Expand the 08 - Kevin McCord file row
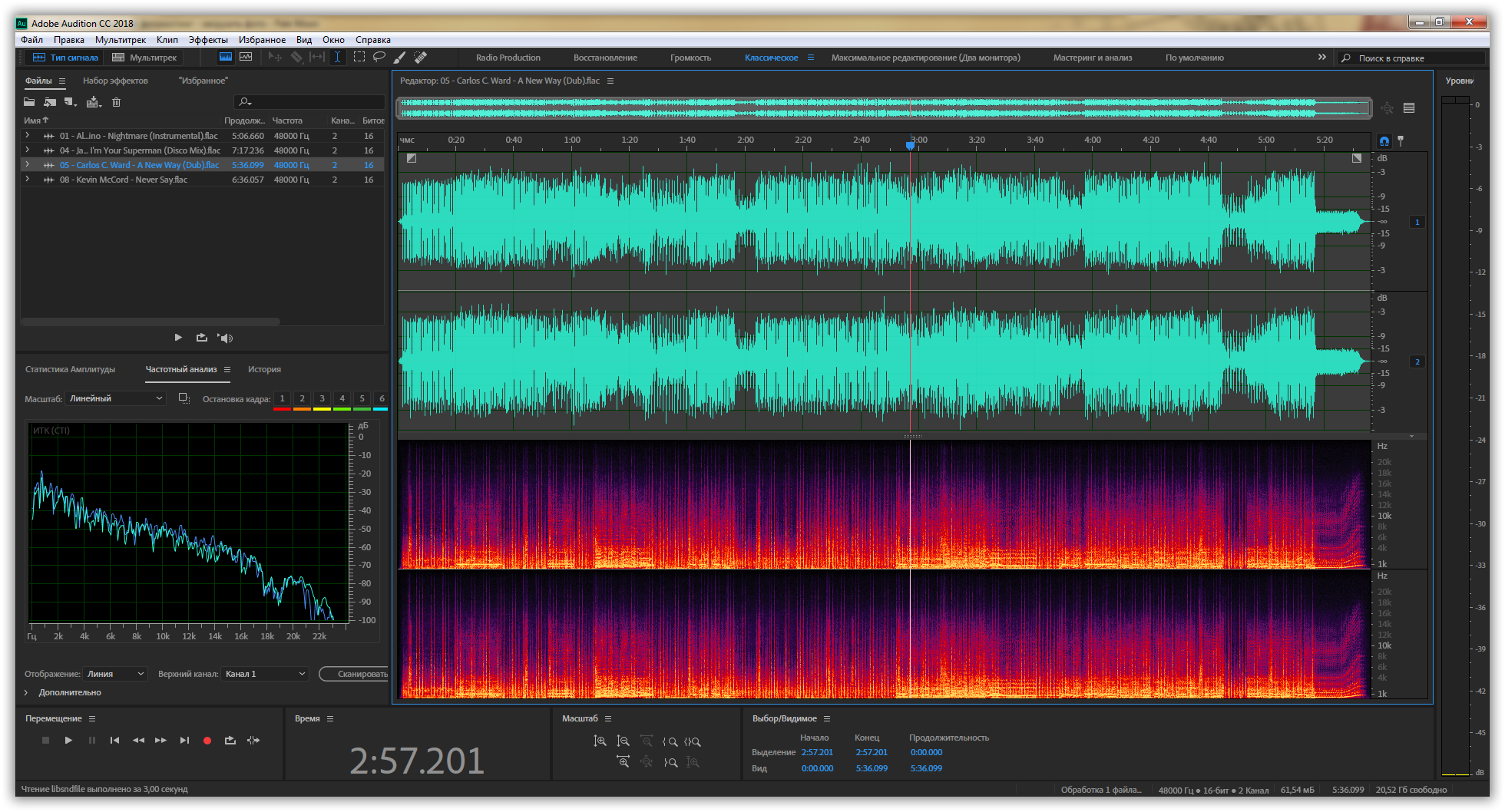Screen dimensions: 1505x812 [x=28, y=180]
